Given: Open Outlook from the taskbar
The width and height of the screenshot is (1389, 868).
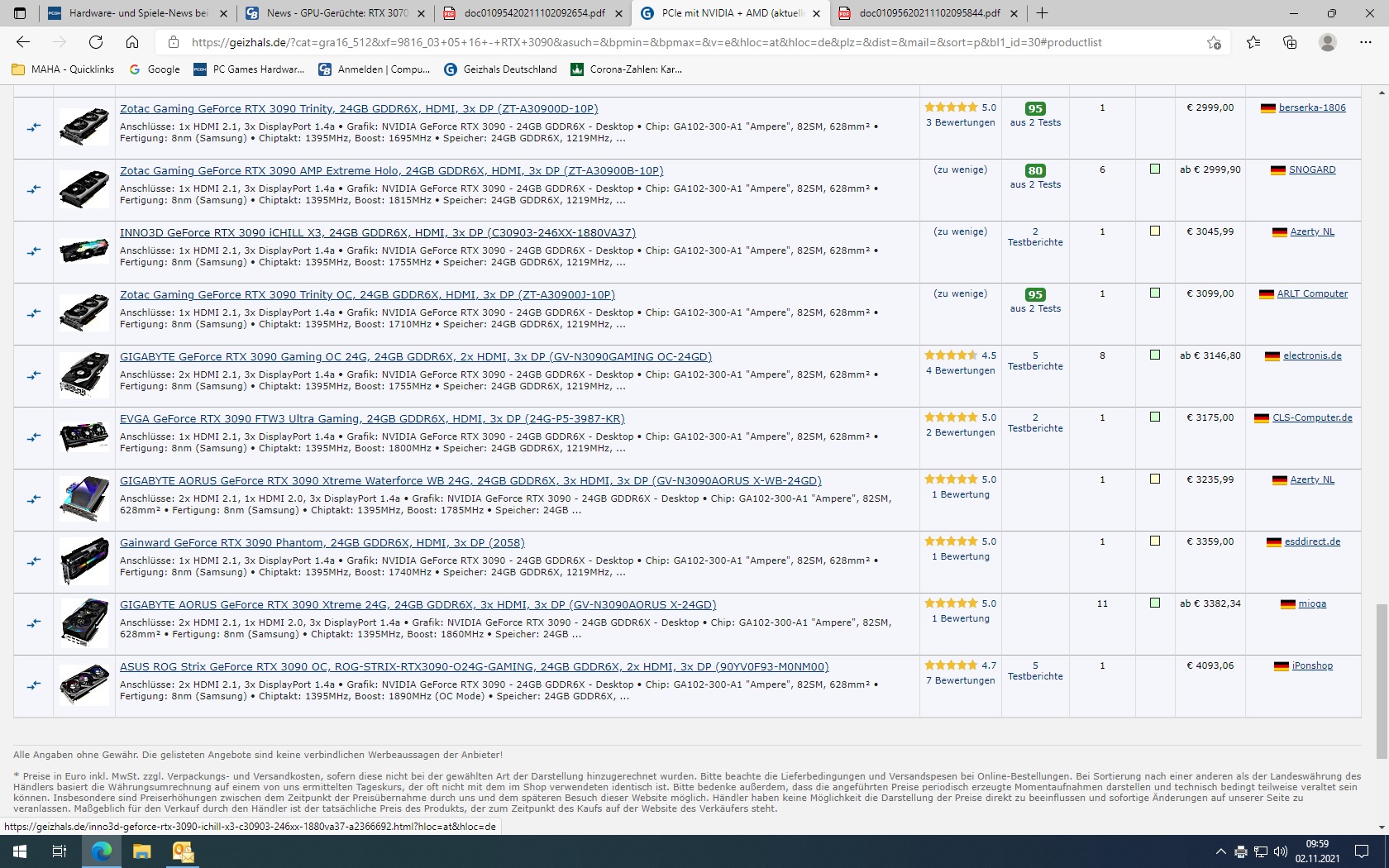Looking at the screenshot, I should [183, 851].
